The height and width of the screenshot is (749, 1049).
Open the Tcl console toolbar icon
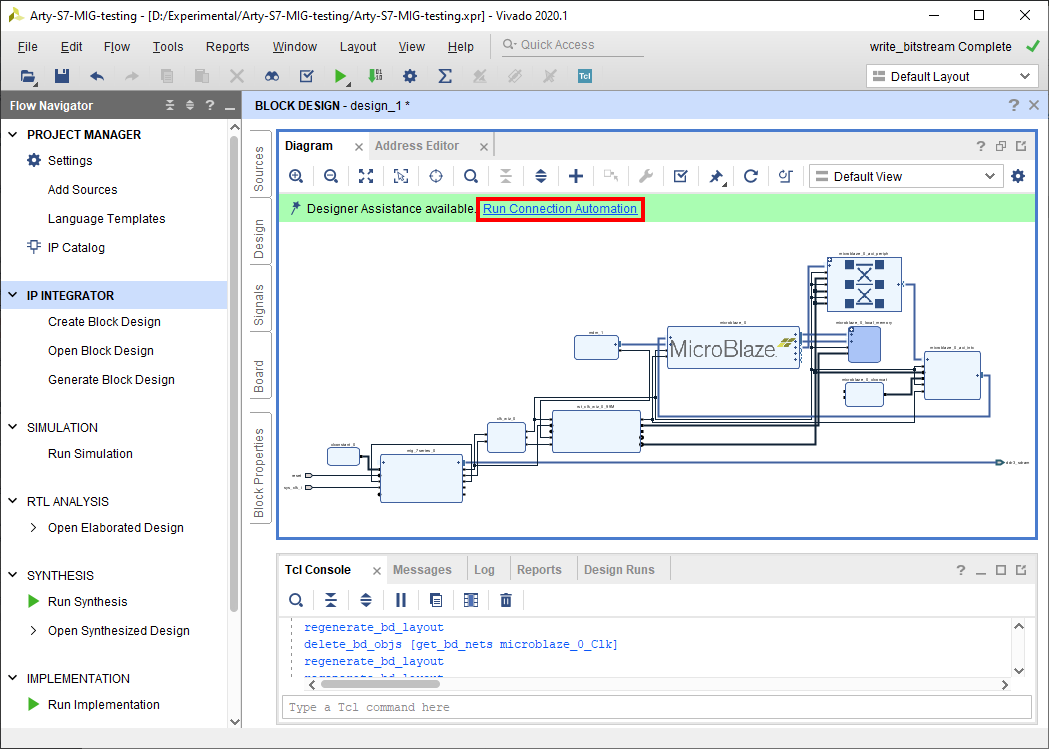[585, 76]
